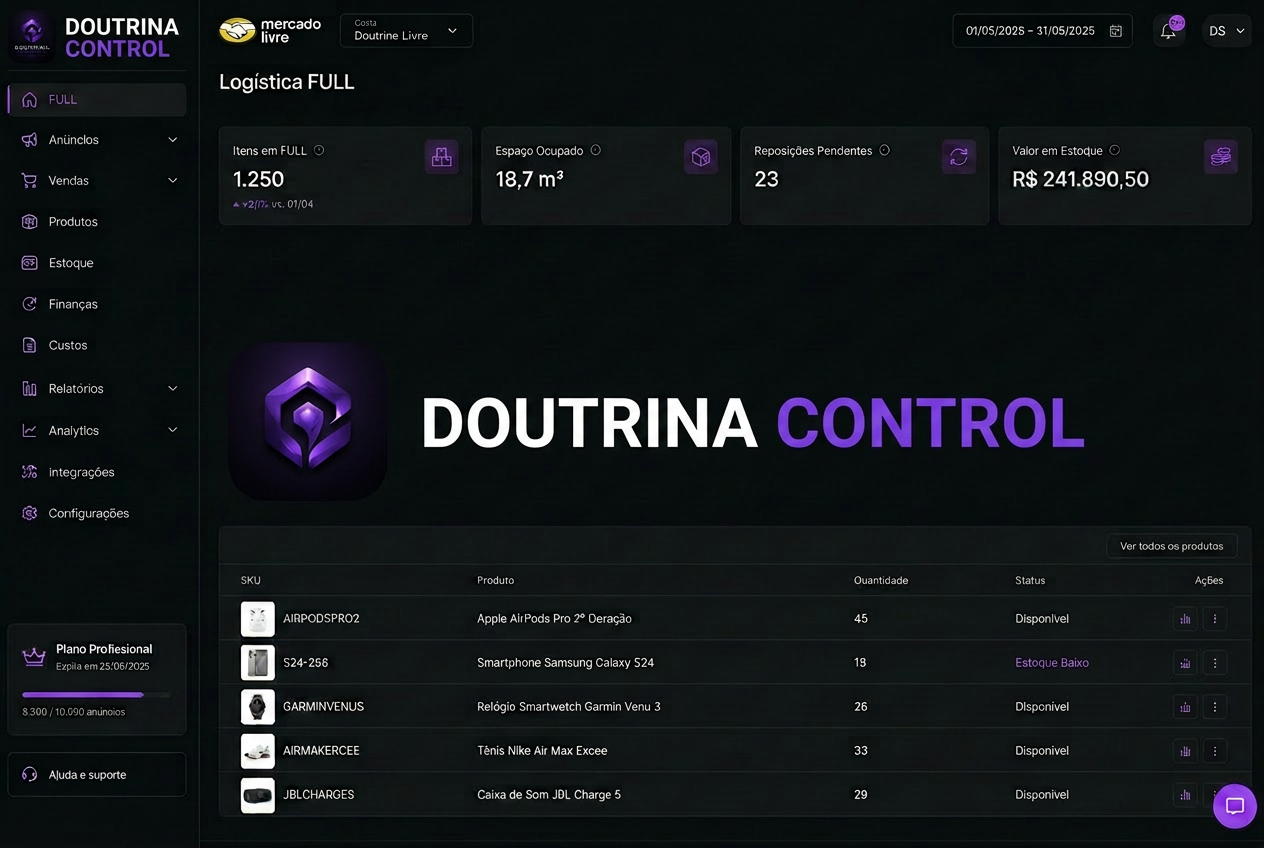
Task: Open the date range picker 01/05/2025 – 31/05/2025
Action: (1042, 31)
